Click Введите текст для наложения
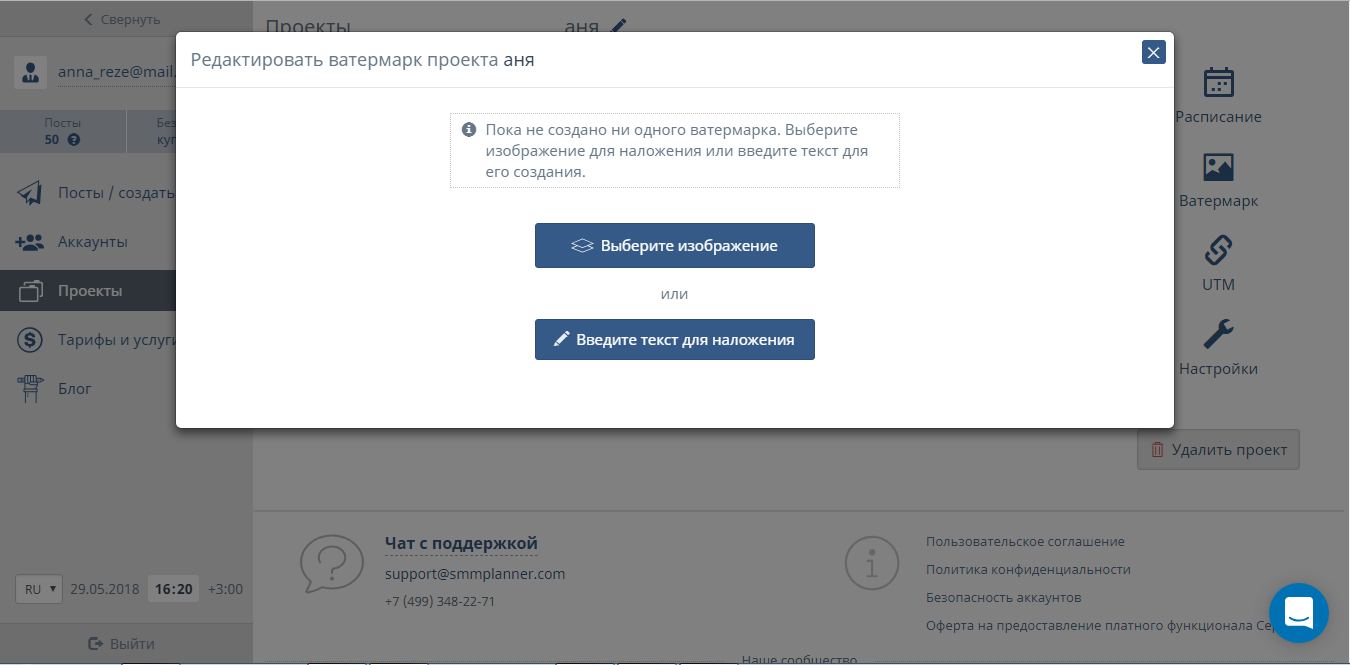The image size is (1350, 665). 675,339
